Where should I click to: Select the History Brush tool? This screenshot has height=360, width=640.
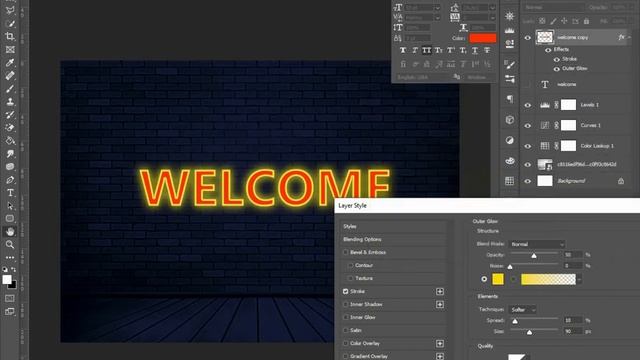point(10,115)
